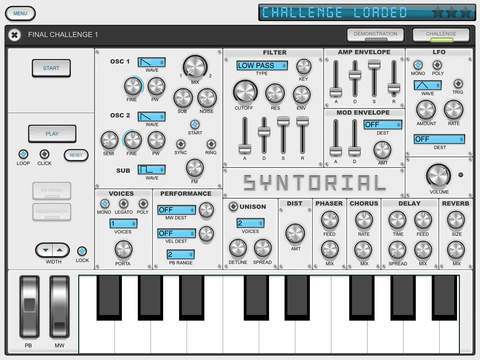Click the Distortion AMT knob
This screenshot has width=480, height=360.
(x=295, y=233)
